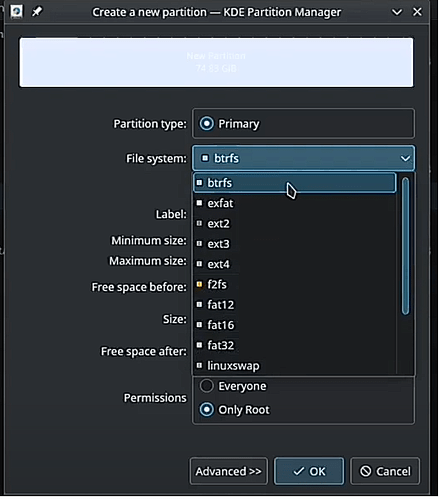Choose btrfs from the file system list

click(x=295, y=183)
